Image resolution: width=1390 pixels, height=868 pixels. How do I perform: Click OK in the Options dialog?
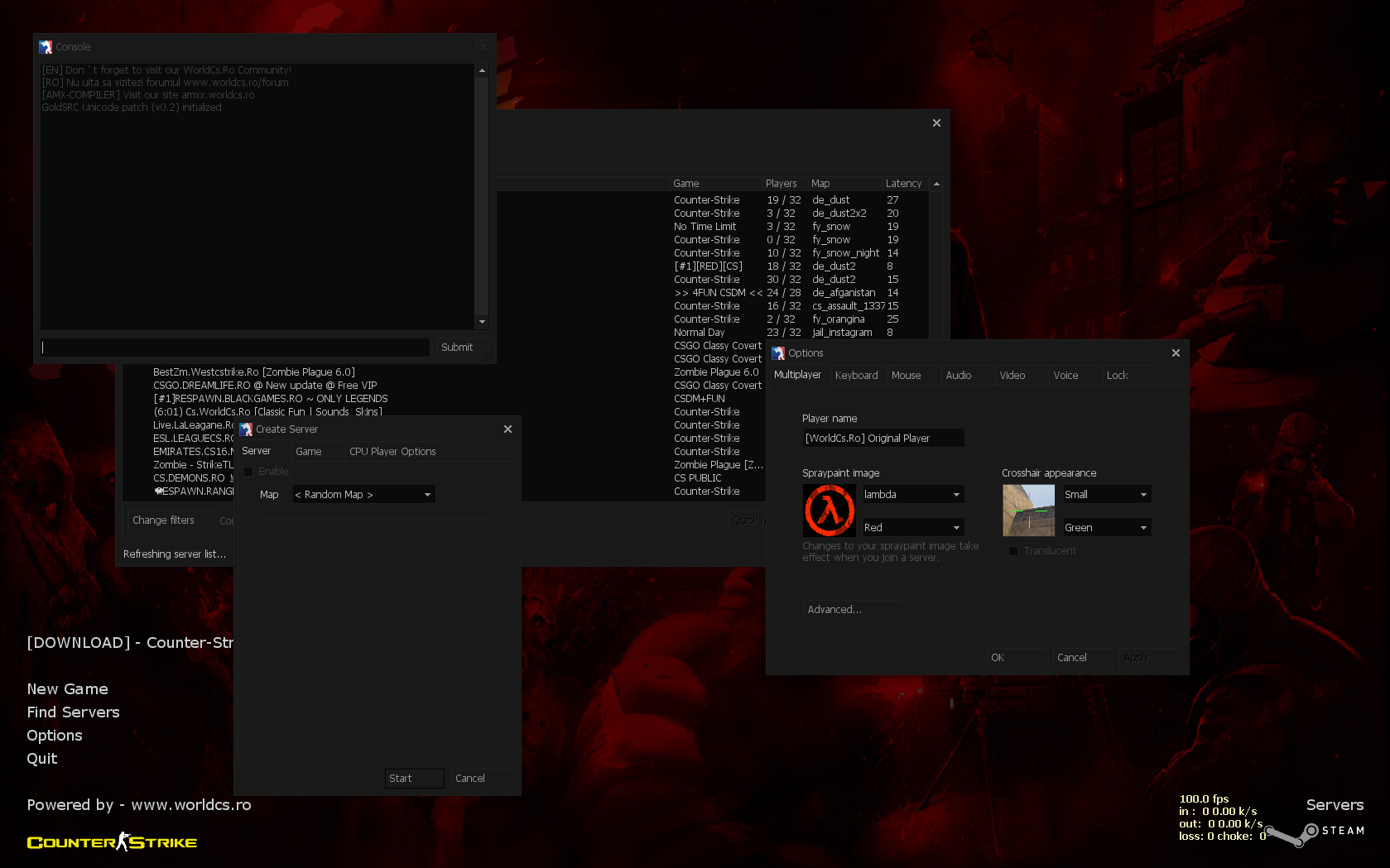coord(1016,658)
